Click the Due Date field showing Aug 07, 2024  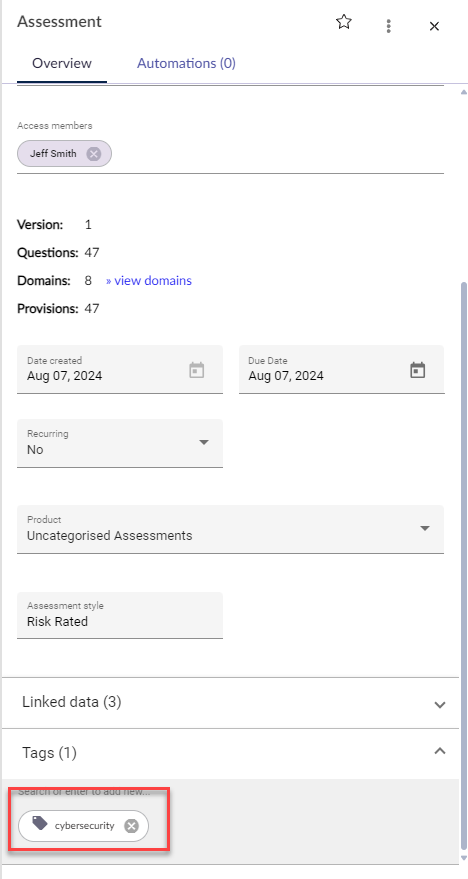click(342, 369)
